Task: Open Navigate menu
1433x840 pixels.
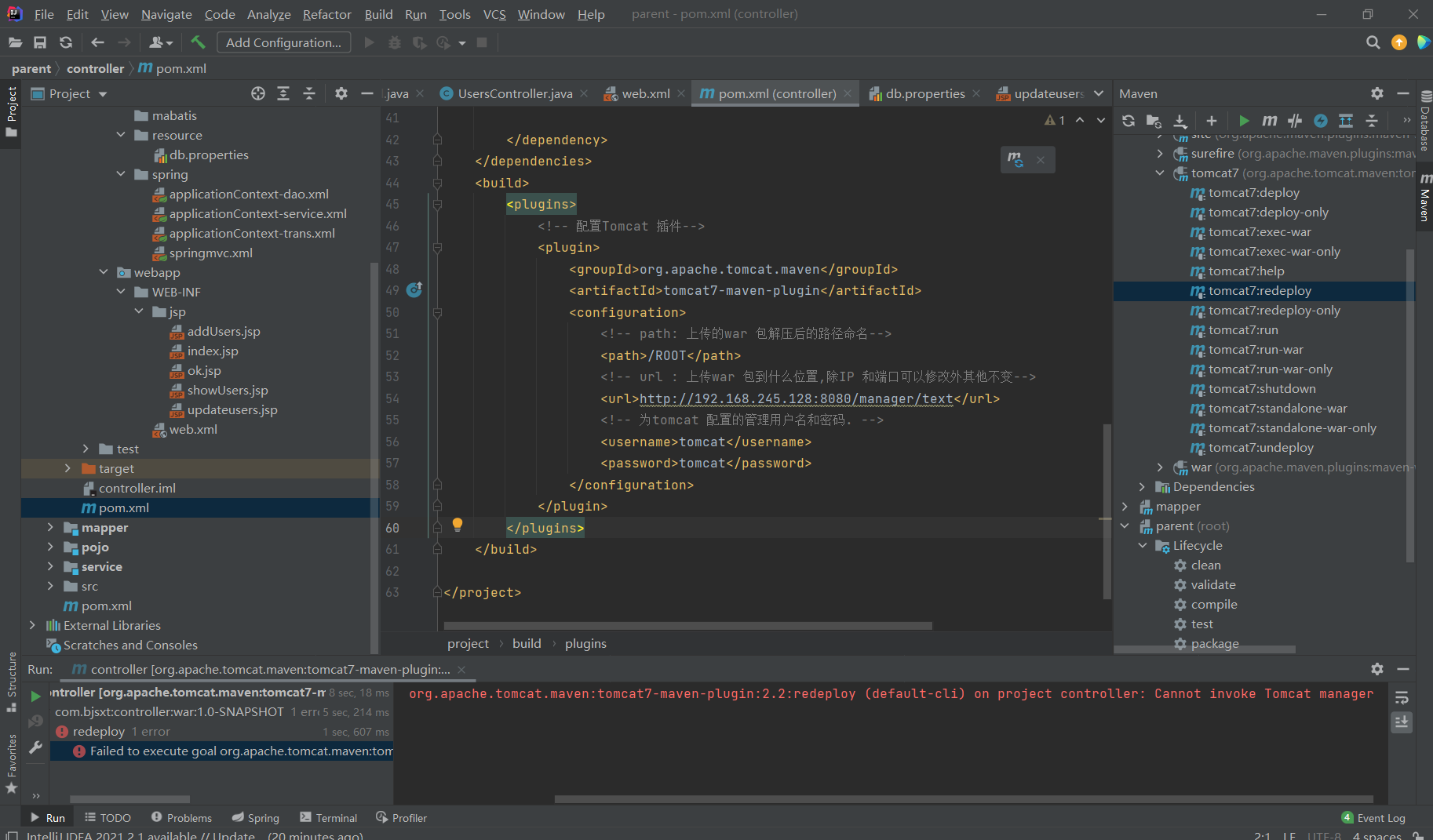Action: [166, 14]
